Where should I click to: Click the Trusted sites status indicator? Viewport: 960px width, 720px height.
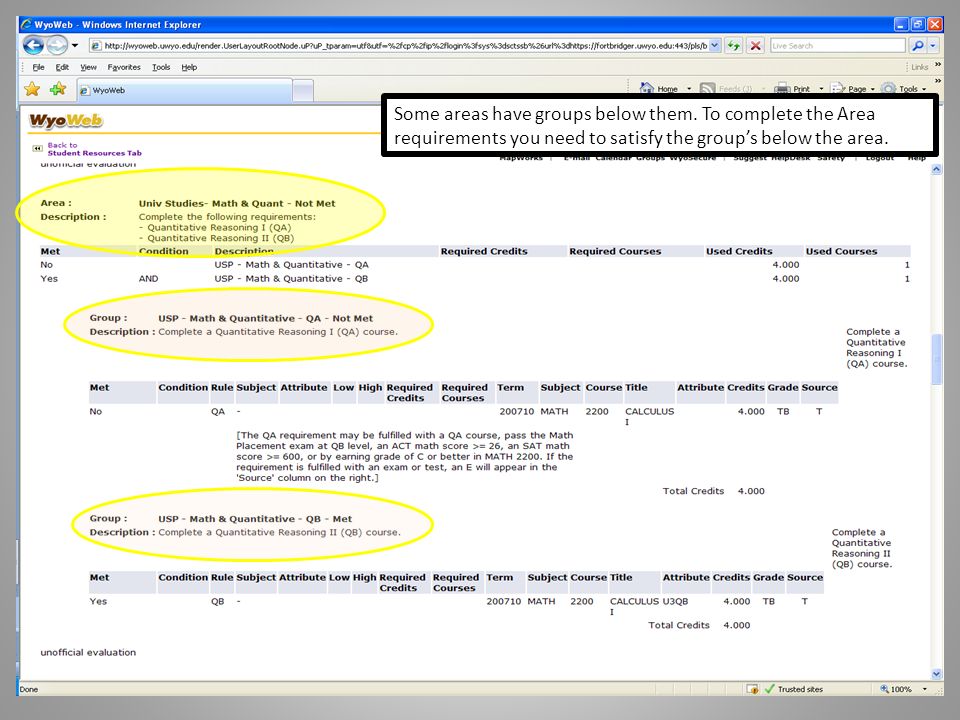(793, 689)
